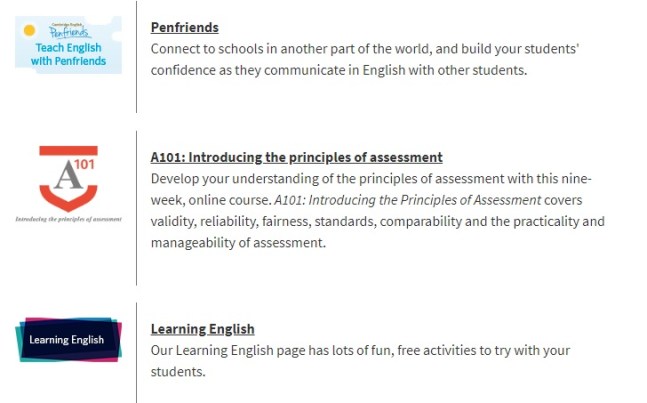Open the Learning English heading link
Screen dimensions: 647x403
pyautogui.click(x=202, y=328)
